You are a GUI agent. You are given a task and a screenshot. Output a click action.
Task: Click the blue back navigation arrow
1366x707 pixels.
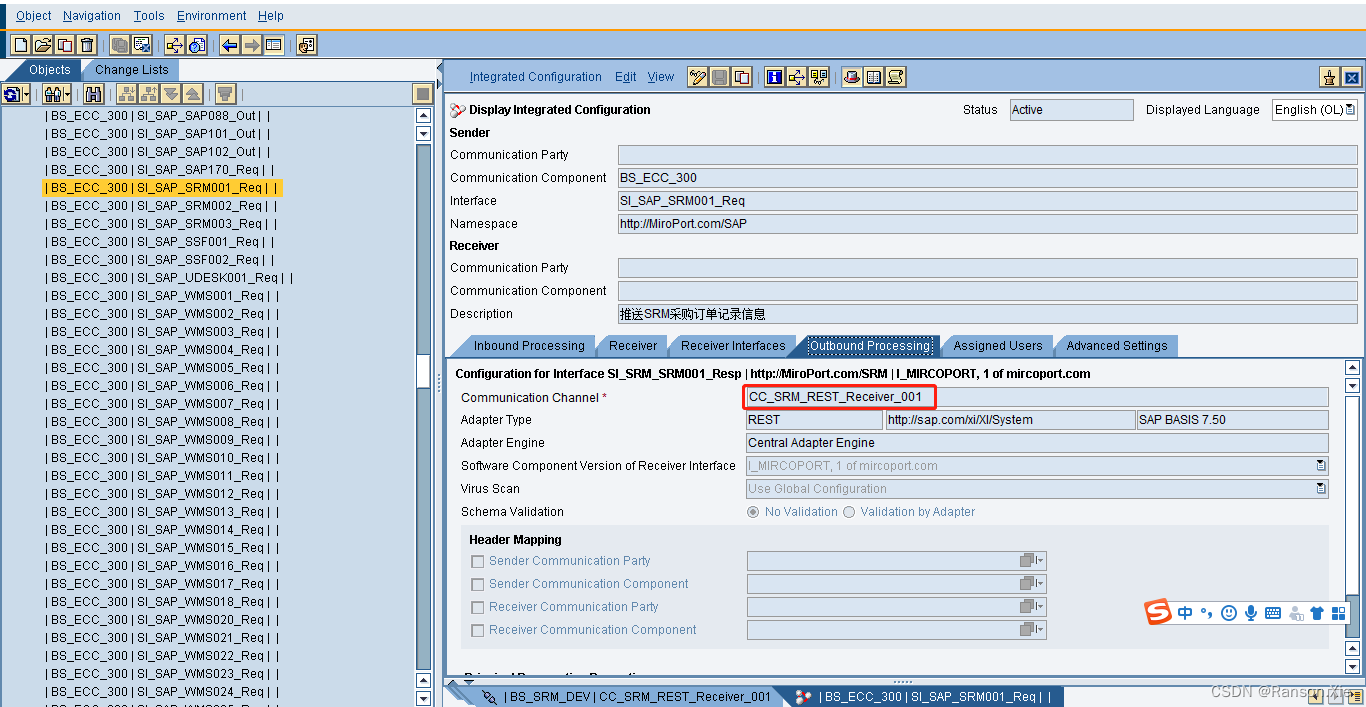click(228, 45)
